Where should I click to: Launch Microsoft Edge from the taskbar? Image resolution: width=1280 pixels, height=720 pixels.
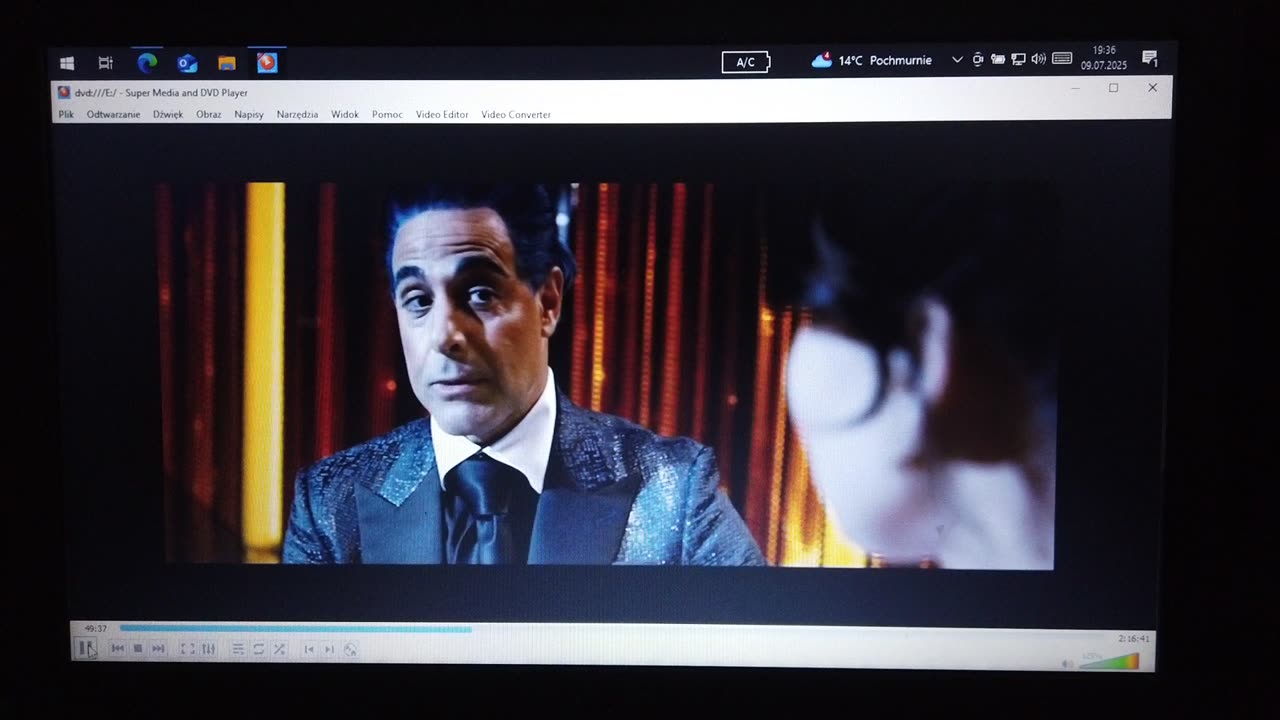(x=147, y=63)
